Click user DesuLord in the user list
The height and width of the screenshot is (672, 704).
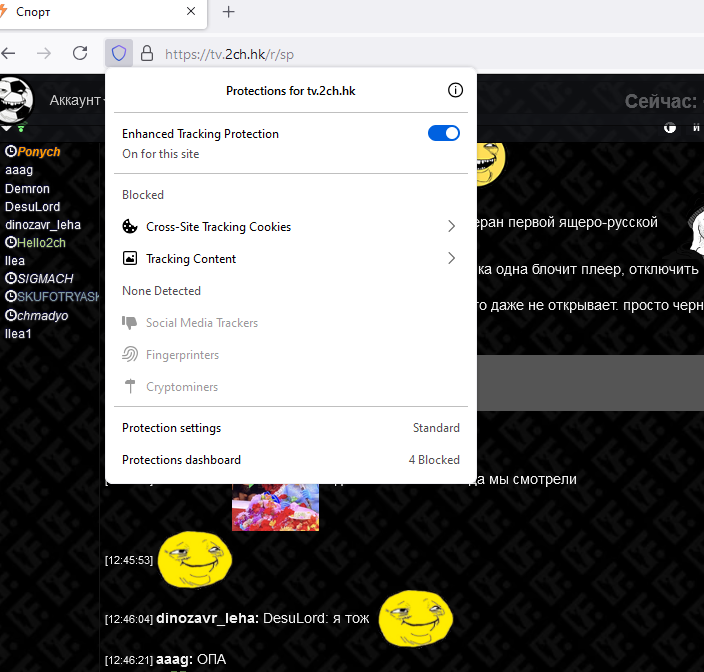32,206
